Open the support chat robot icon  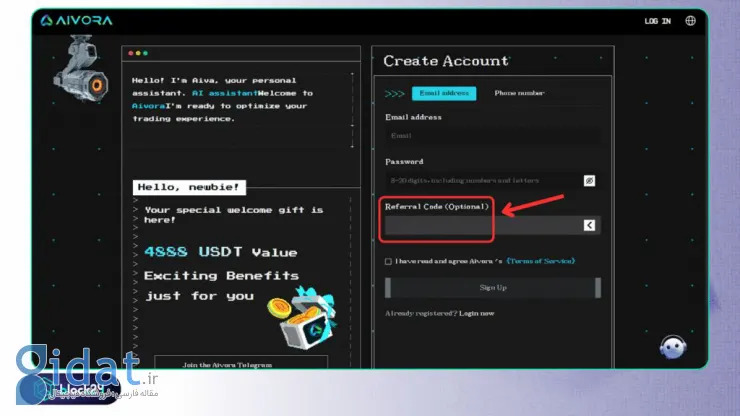[672, 346]
